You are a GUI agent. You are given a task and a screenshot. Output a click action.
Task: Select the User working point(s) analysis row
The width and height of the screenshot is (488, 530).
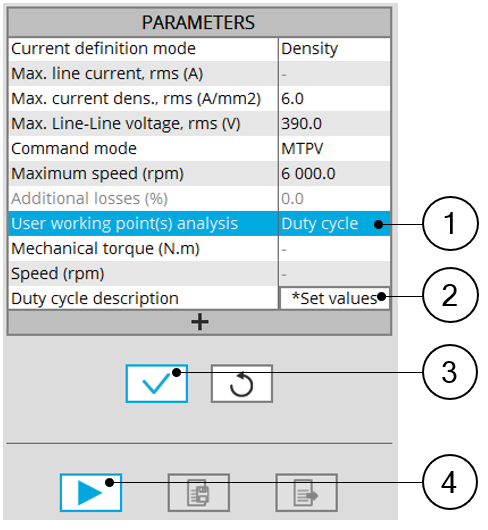click(x=199, y=224)
